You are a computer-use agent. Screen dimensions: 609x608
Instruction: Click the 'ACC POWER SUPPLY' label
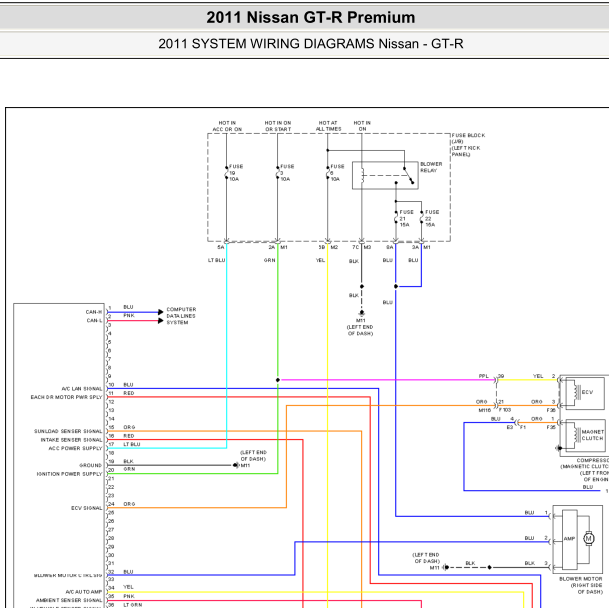click(75, 448)
